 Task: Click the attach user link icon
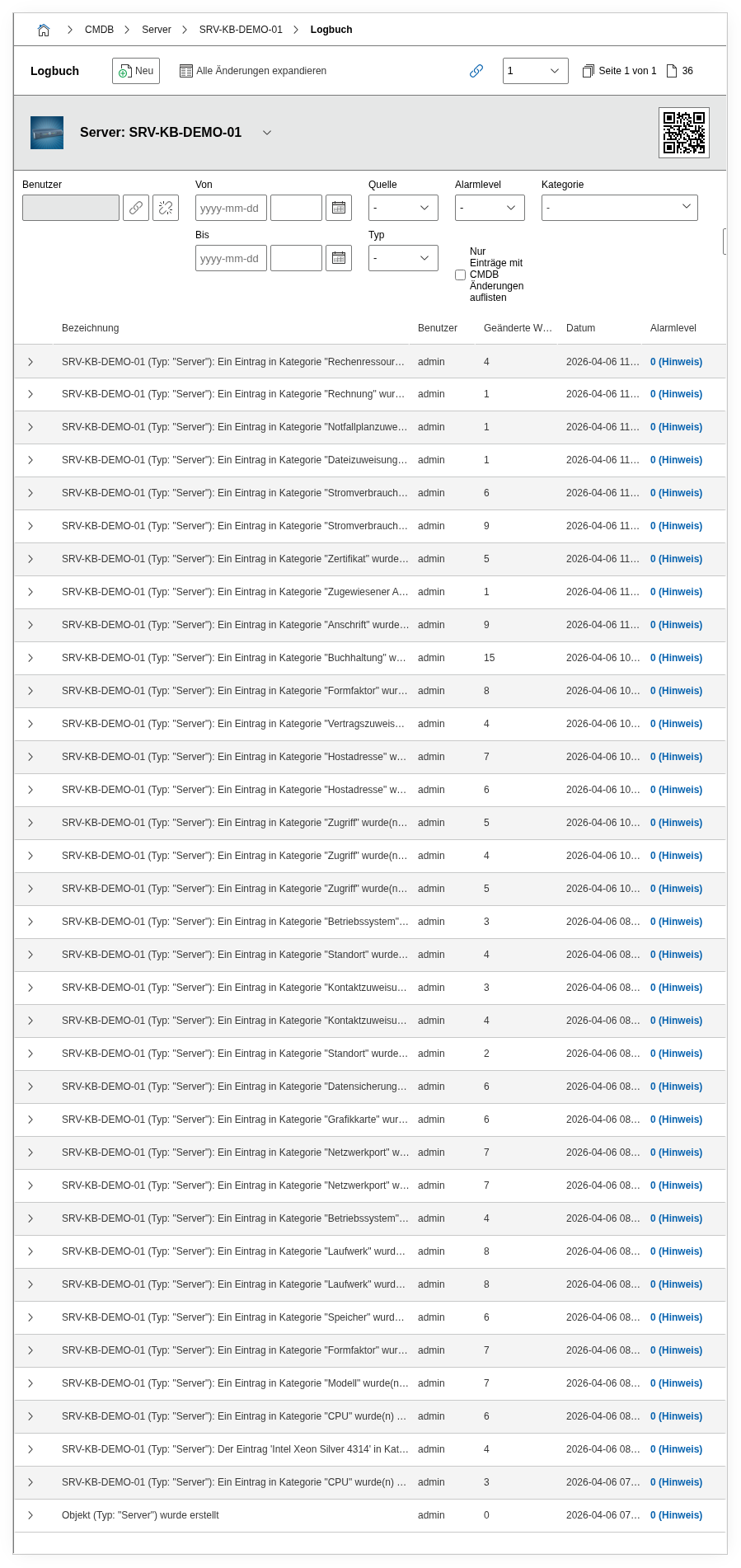pos(136,208)
